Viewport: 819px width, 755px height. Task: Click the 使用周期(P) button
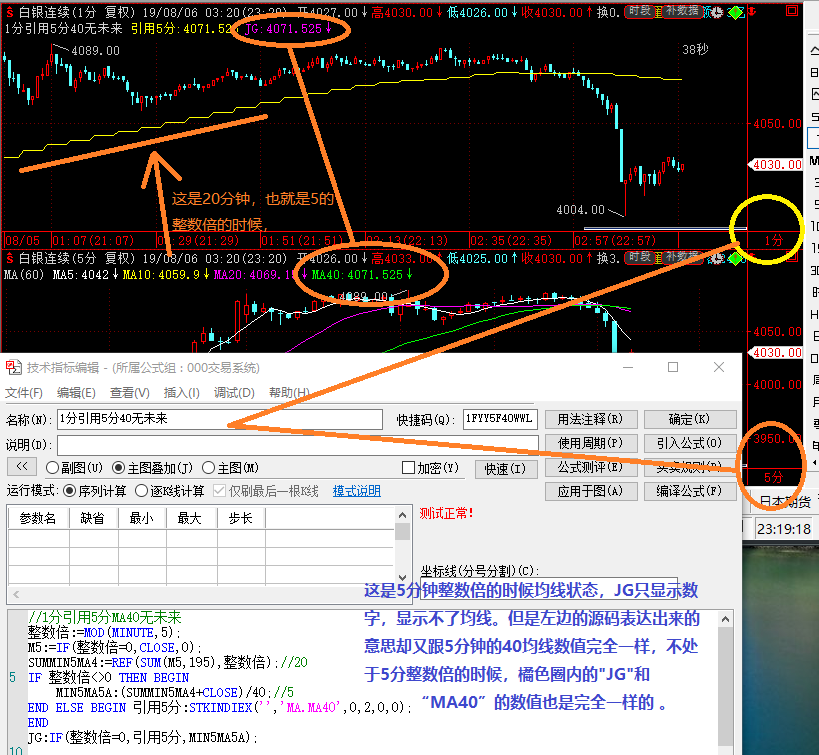click(591, 443)
